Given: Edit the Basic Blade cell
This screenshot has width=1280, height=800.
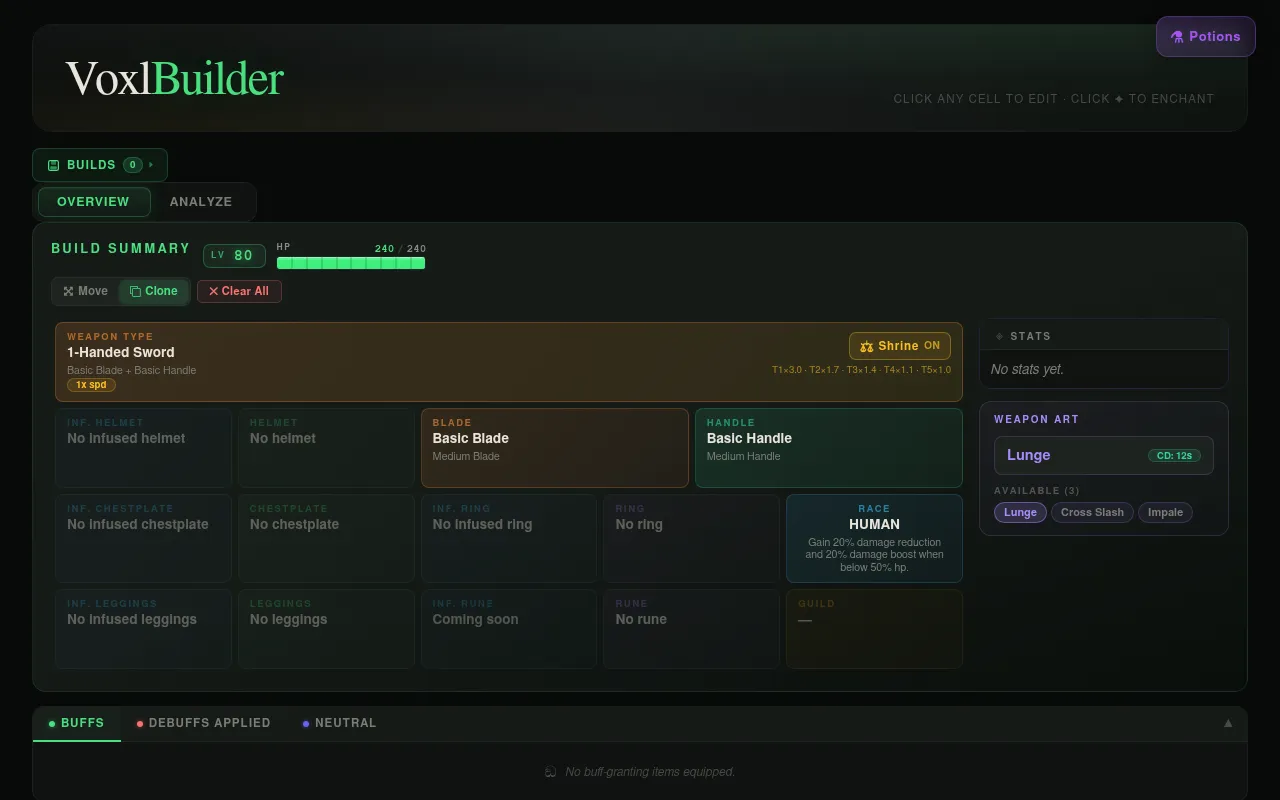Looking at the screenshot, I should (555, 448).
